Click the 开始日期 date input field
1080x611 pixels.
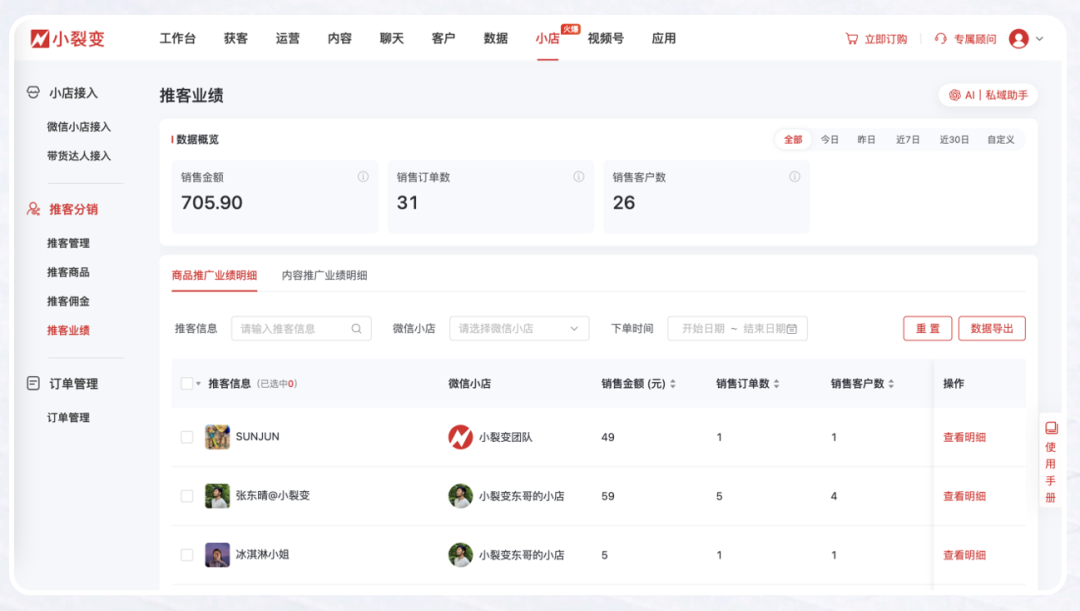(x=703, y=329)
